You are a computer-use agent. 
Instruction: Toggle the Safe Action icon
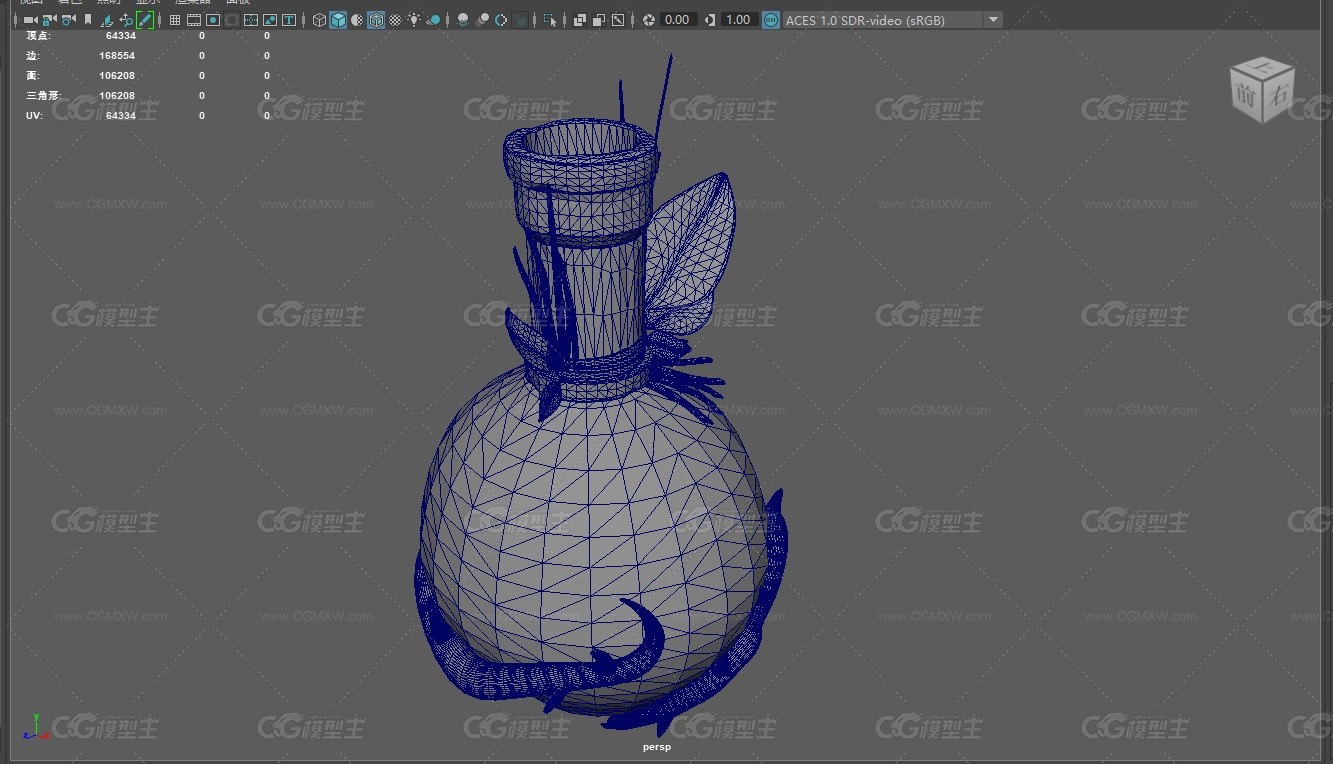click(x=270, y=20)
